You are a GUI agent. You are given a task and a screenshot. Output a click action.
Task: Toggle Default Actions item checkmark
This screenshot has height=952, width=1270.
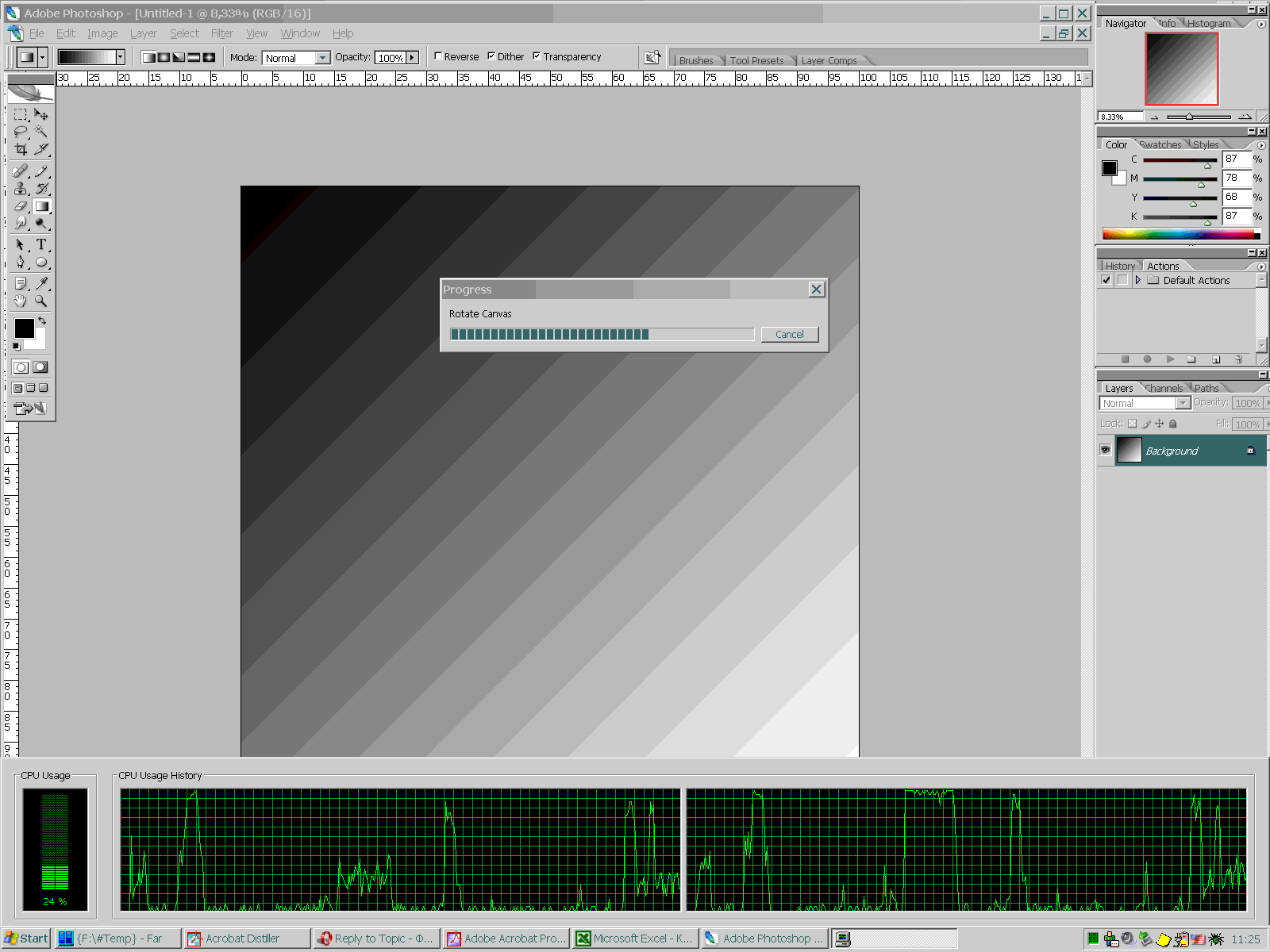(1106, 280)
